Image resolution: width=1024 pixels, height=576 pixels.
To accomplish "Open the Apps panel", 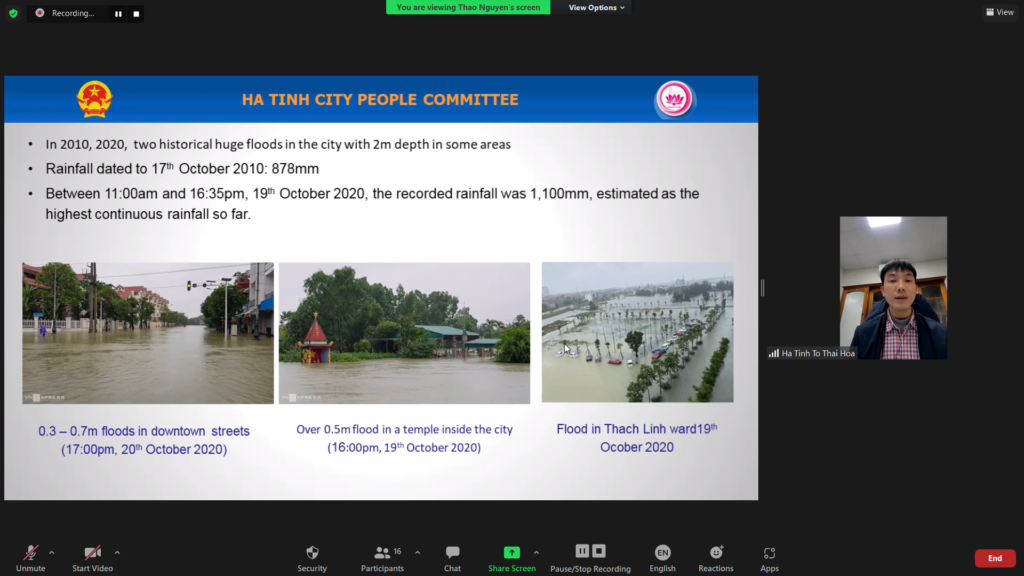I will pos(769,553).
